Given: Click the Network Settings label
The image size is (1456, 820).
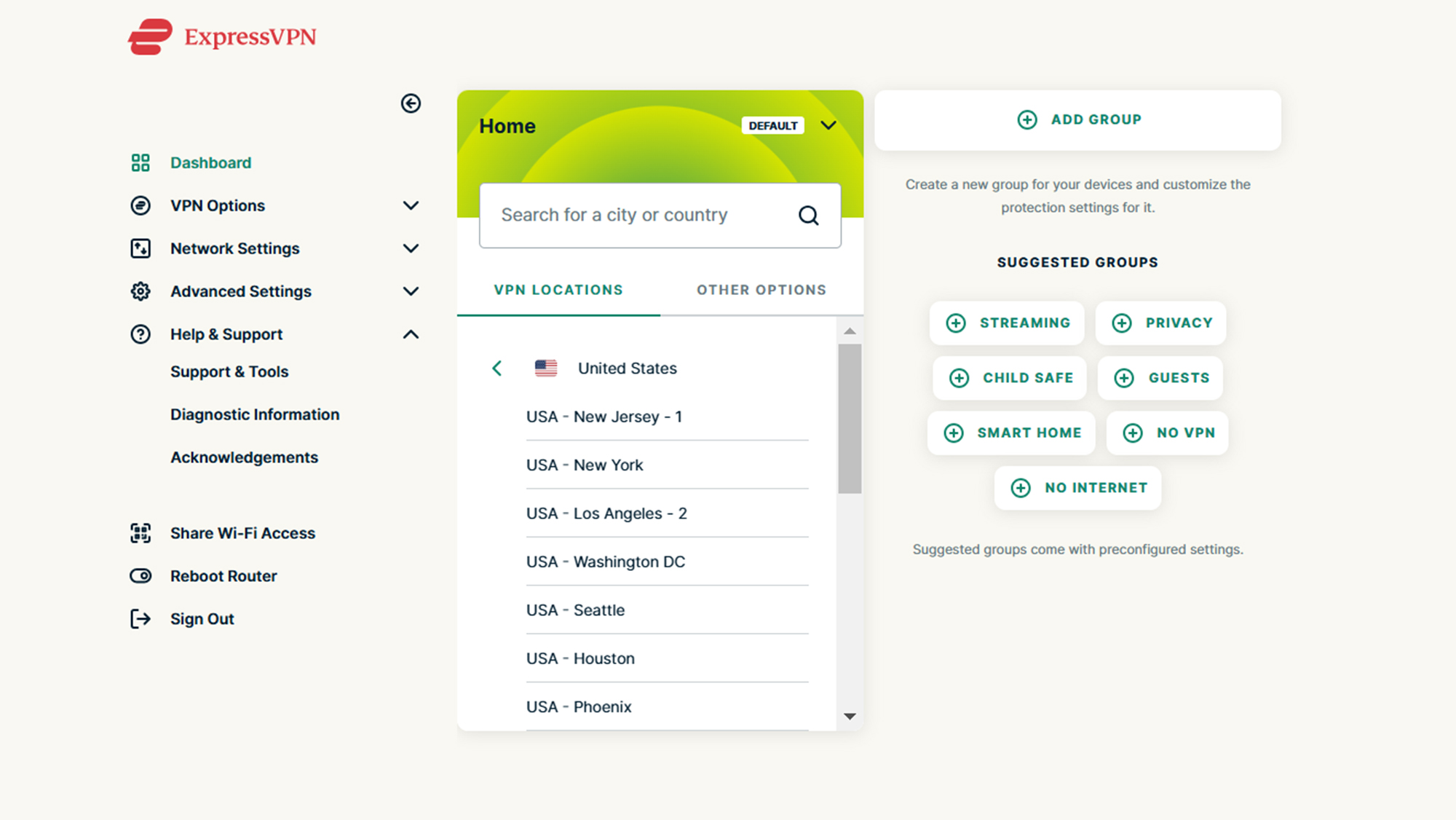Looking at the screenshot, I should (234, 248).
